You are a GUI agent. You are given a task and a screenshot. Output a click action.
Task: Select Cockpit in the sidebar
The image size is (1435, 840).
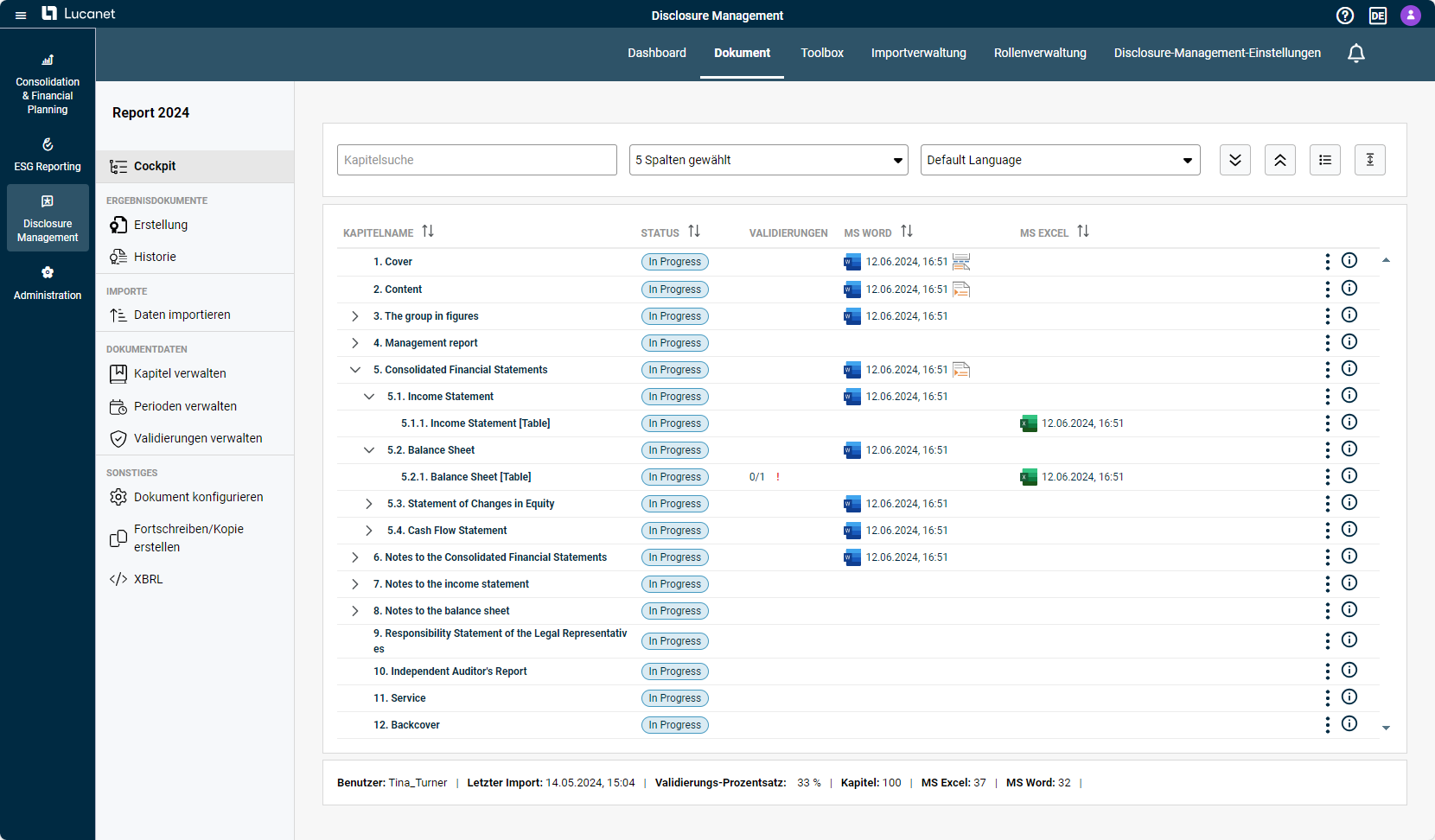tap(195, 166)
